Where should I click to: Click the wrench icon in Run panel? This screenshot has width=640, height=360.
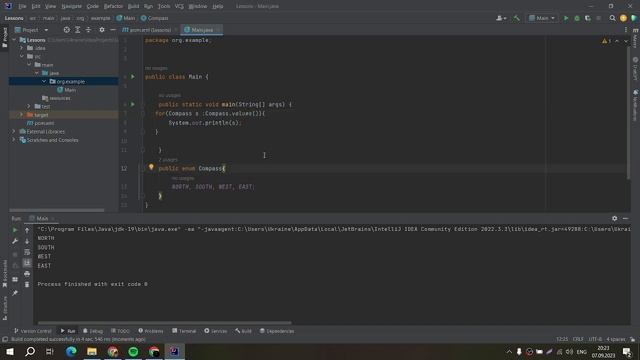(15, 241)
